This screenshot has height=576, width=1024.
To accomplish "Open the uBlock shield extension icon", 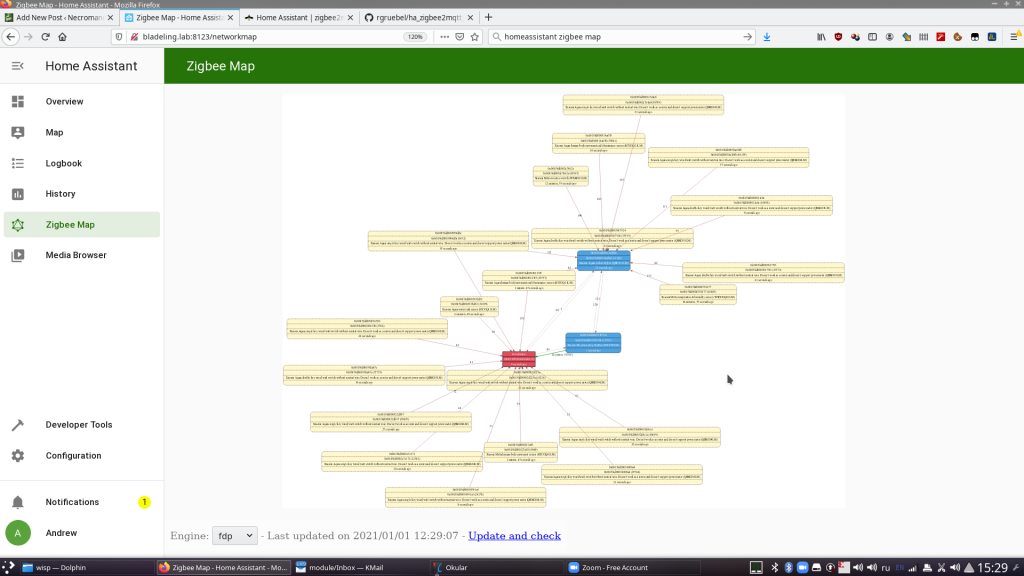I will 839,37.
